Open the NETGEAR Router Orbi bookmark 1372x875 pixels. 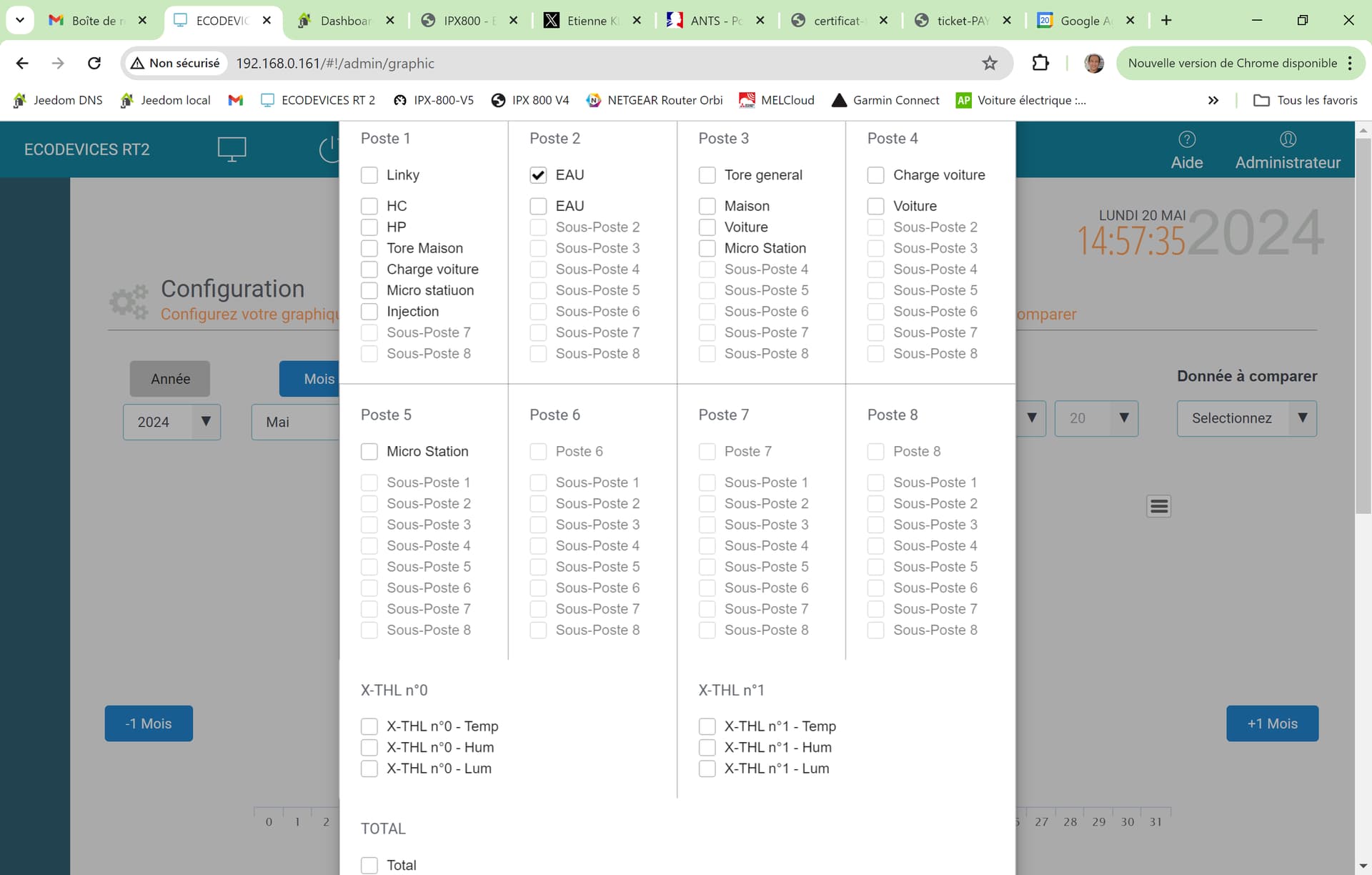point(655,100)
